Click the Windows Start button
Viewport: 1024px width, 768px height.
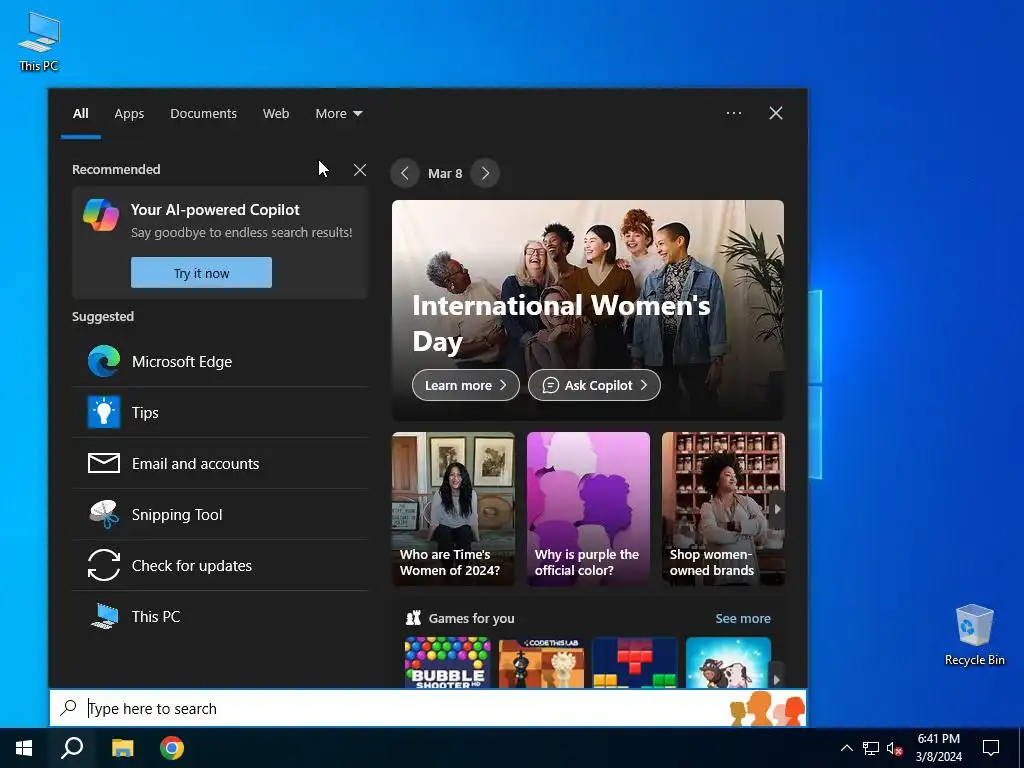tap(24, 748)
